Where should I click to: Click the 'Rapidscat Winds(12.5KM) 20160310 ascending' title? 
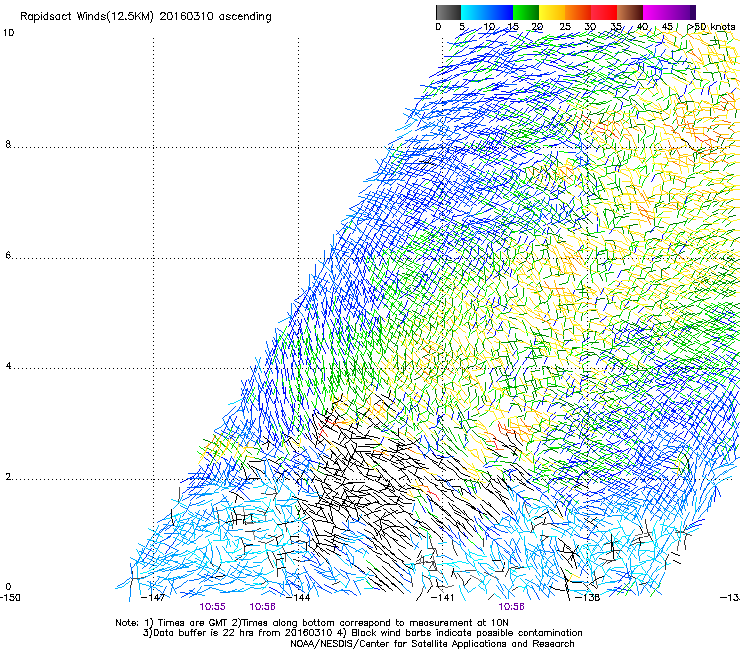tap(146, 17)
